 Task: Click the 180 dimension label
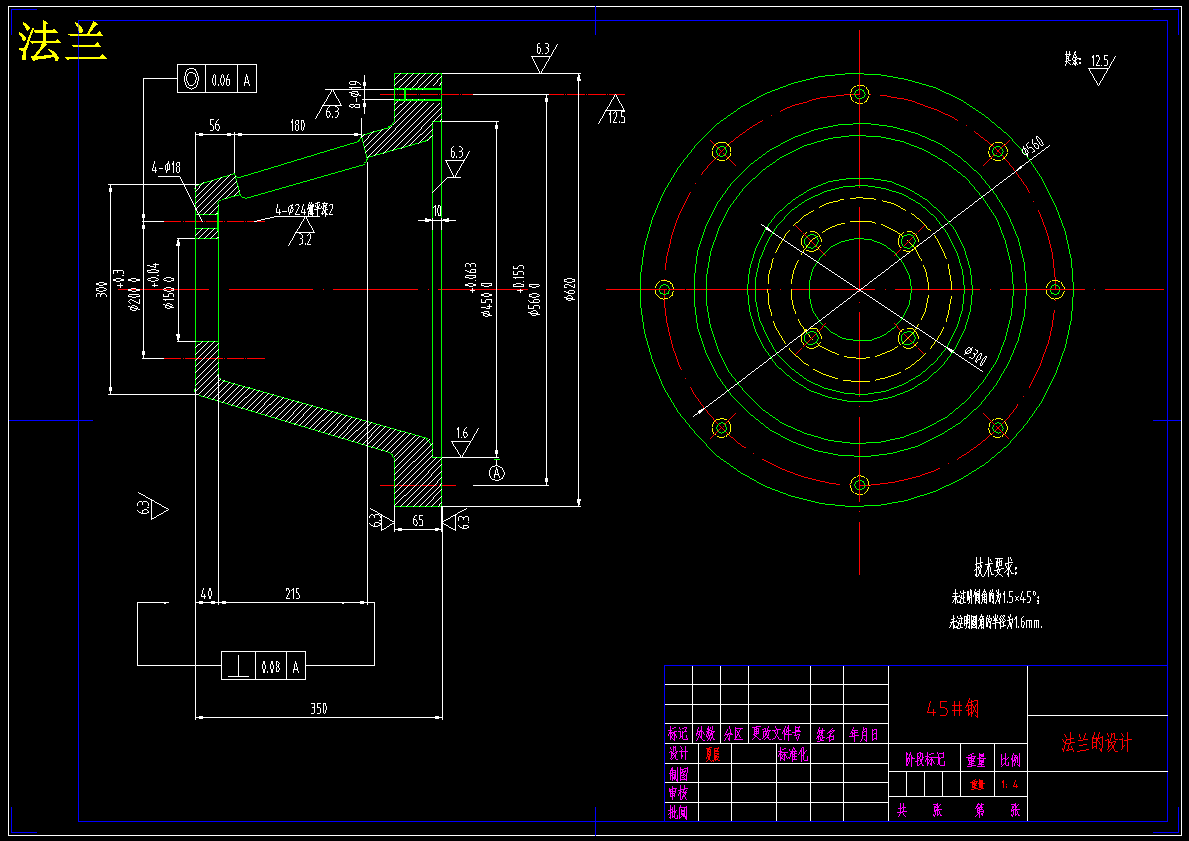coord(297,125)
